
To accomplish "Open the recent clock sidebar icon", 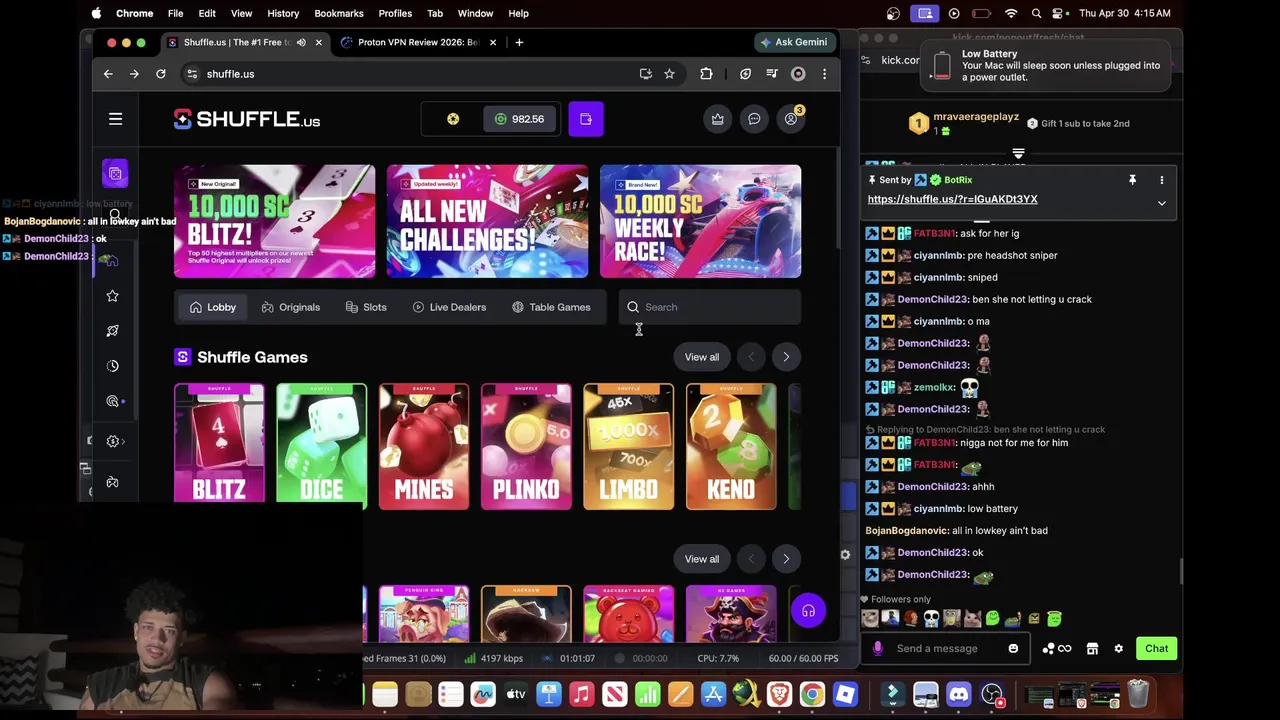I will tap(112, 365).
